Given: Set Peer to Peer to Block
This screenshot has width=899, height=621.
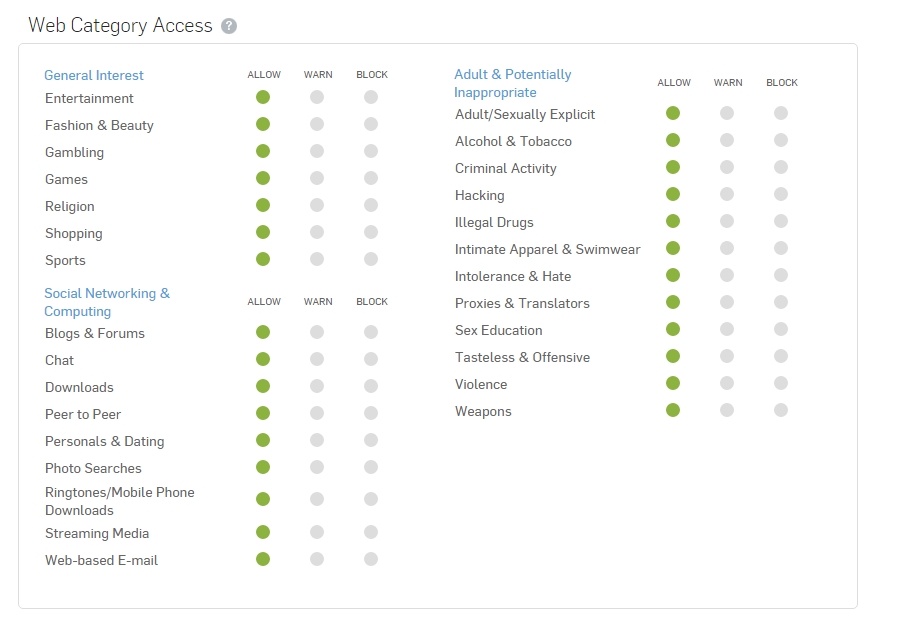Looking at the screenshot, I should tap(371, 413).
